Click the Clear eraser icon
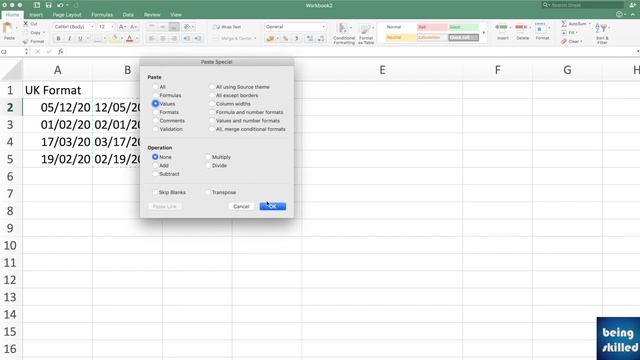The width and height of the screenshot is (640, 360). pos(564,41)
